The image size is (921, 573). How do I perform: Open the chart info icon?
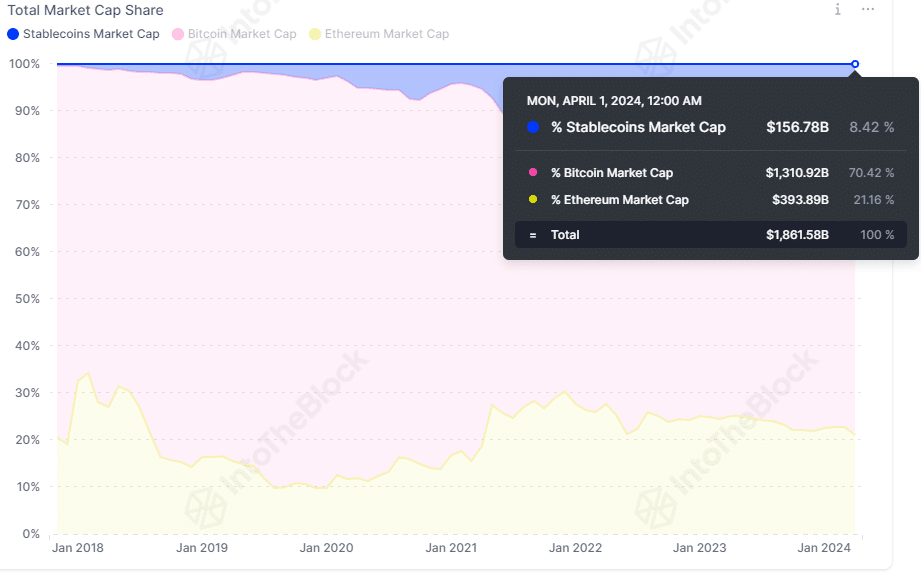pyautogui.click(x=838, y=9)
